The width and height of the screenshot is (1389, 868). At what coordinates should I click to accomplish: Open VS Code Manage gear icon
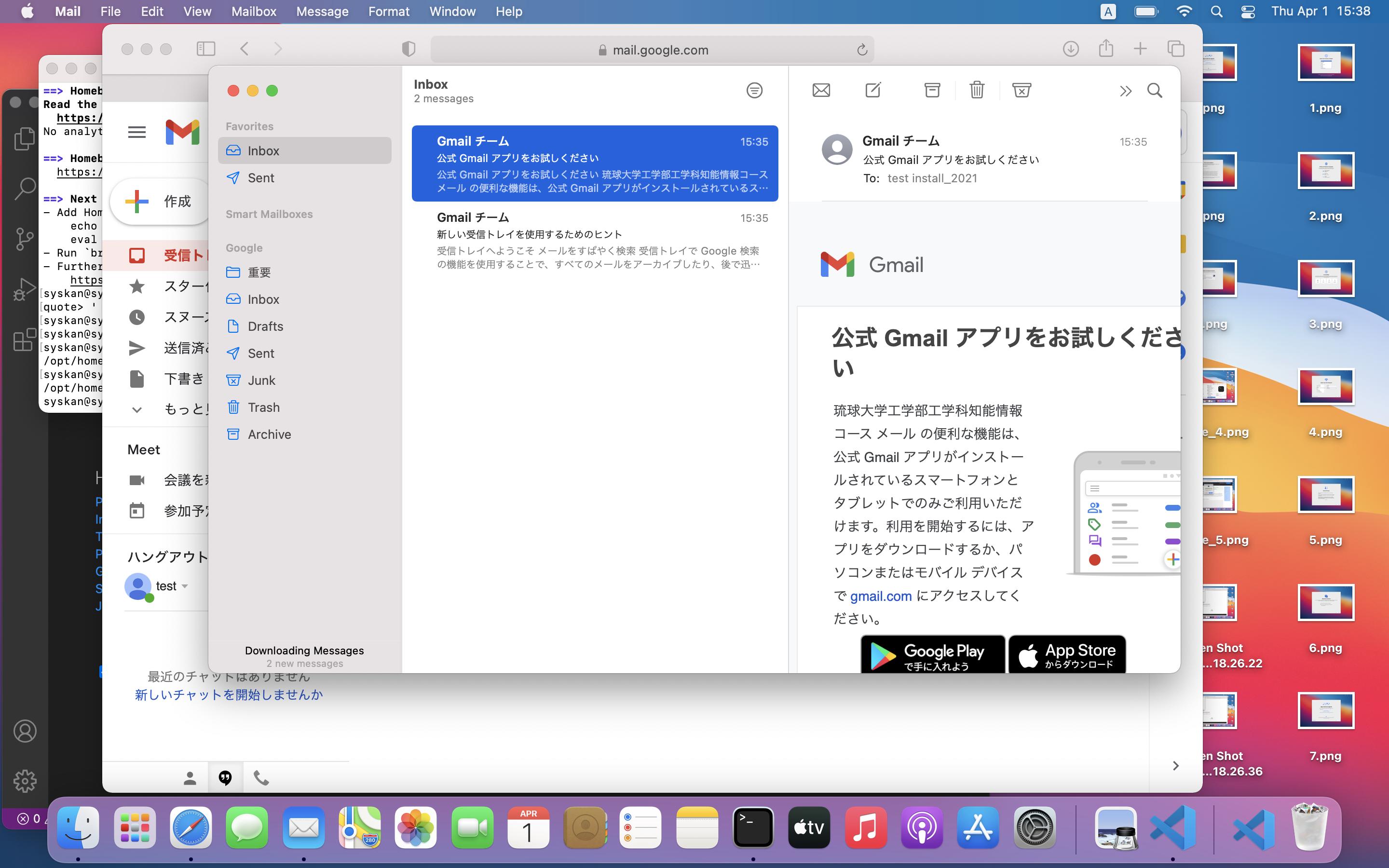pos(25,781)
